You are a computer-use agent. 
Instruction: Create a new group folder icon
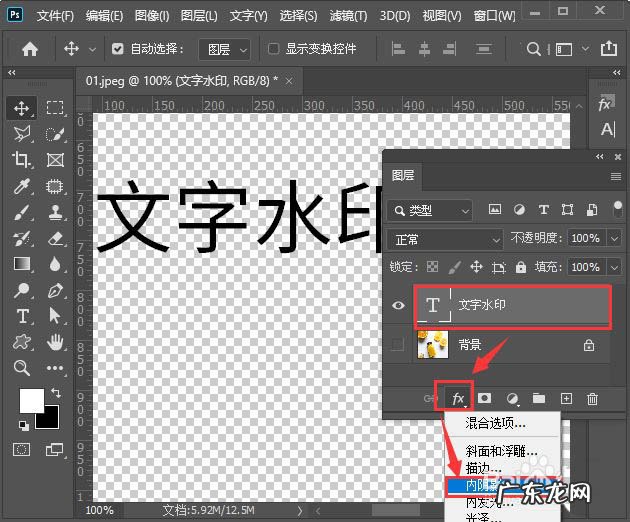pyautogui.click(x=539, y=398)
